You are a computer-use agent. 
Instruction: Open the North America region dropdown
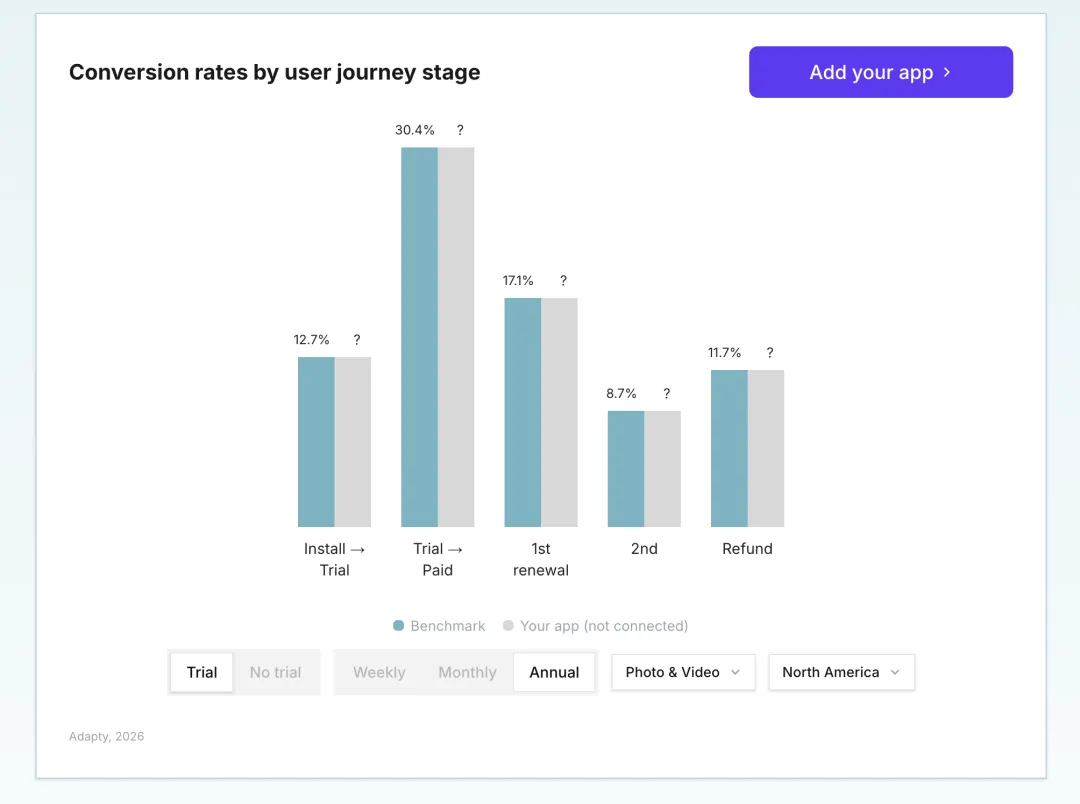click(x=841, y=672)
